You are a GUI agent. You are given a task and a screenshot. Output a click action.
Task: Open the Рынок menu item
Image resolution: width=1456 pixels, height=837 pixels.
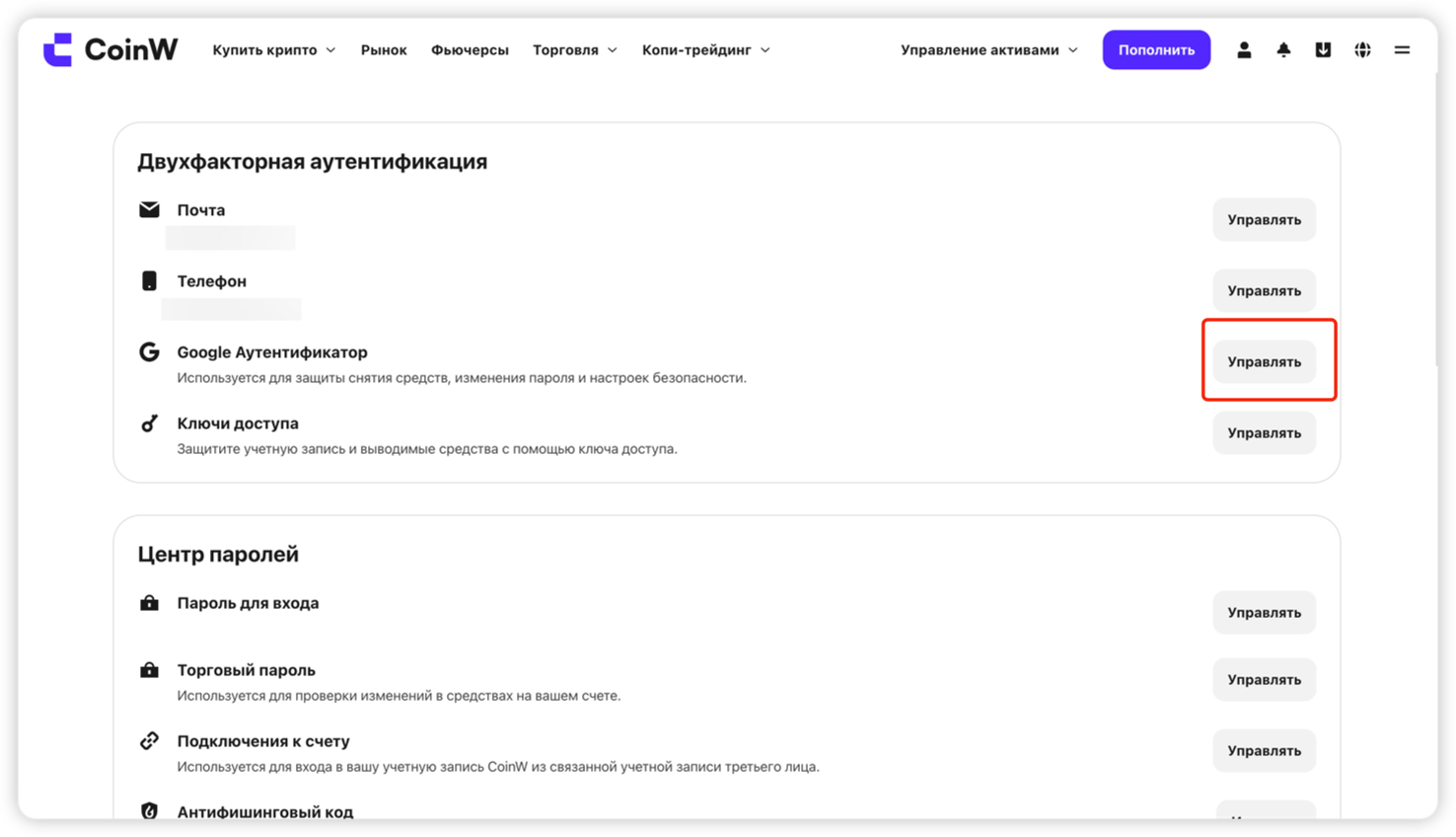pyautogui.click(x=384, y=49)
